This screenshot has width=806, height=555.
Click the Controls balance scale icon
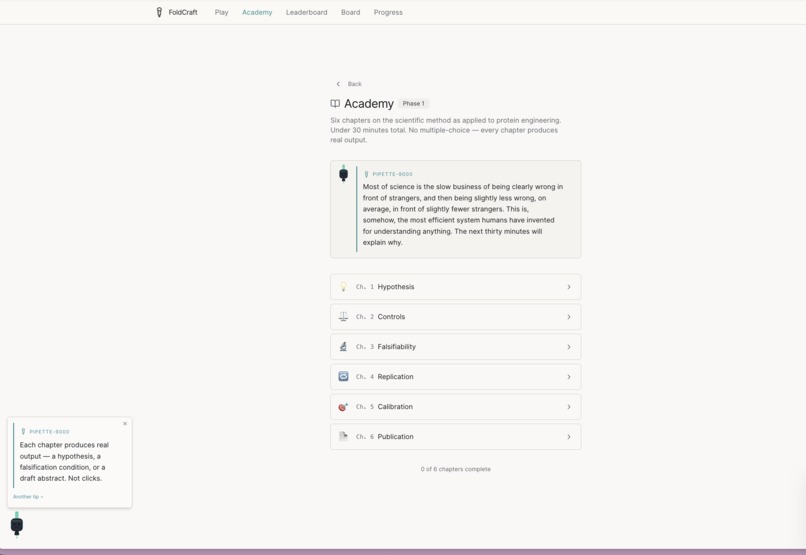[x=343, y=317]
